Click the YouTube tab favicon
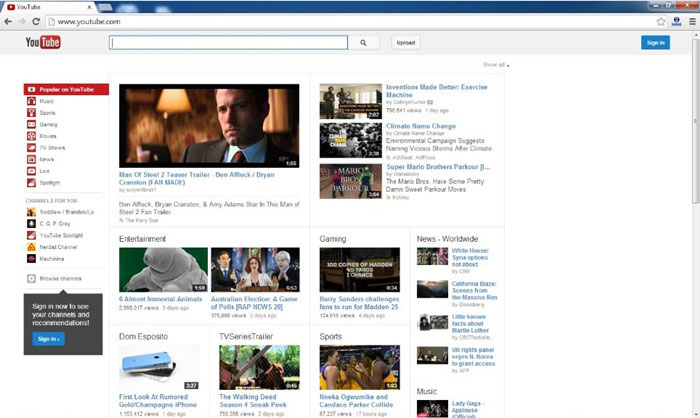Image resolution: width=700 pixels, height=418 pixels. pos(11,7)
